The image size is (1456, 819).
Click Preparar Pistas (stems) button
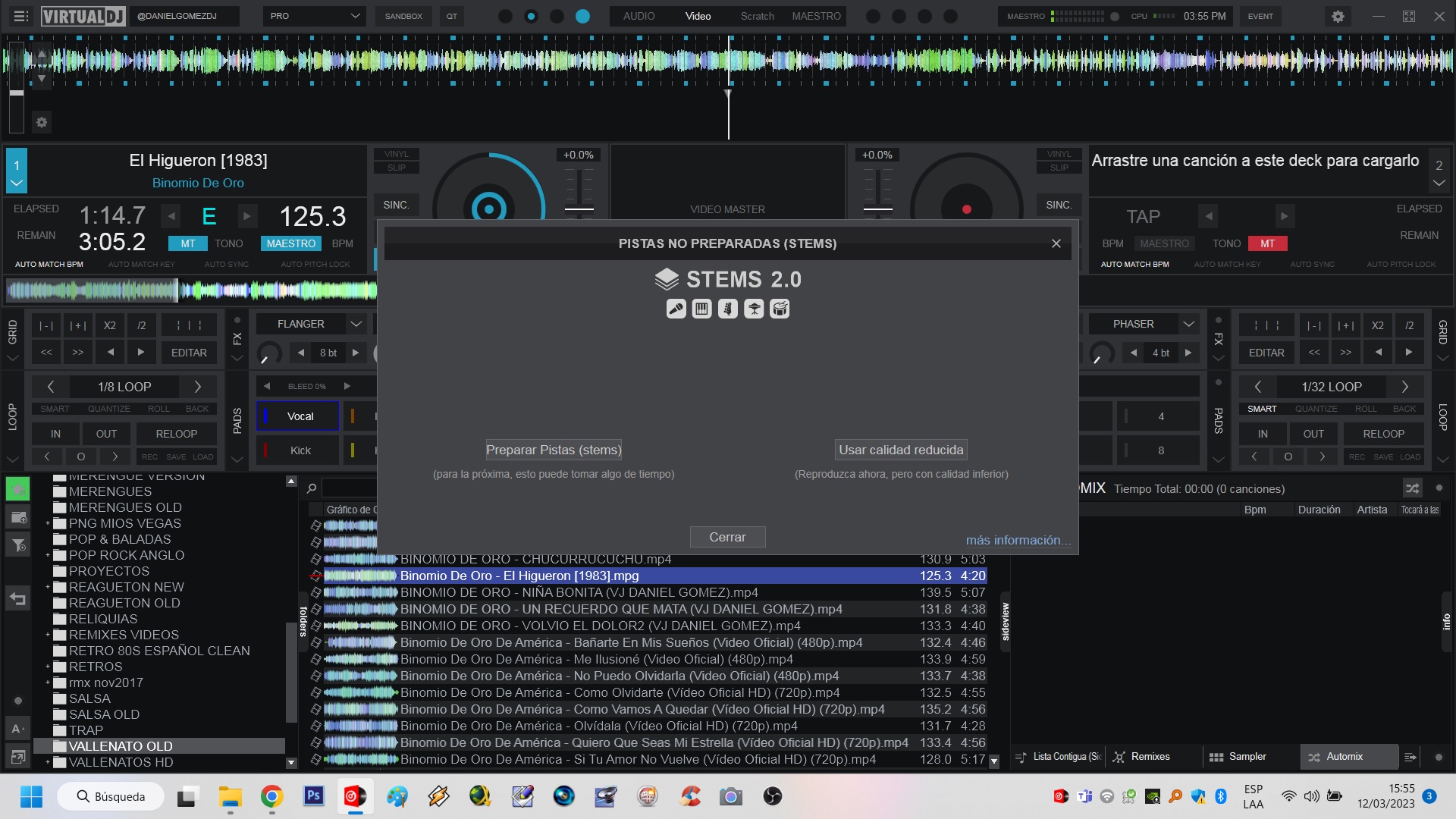pyautogui.click(x=554, y=450)
